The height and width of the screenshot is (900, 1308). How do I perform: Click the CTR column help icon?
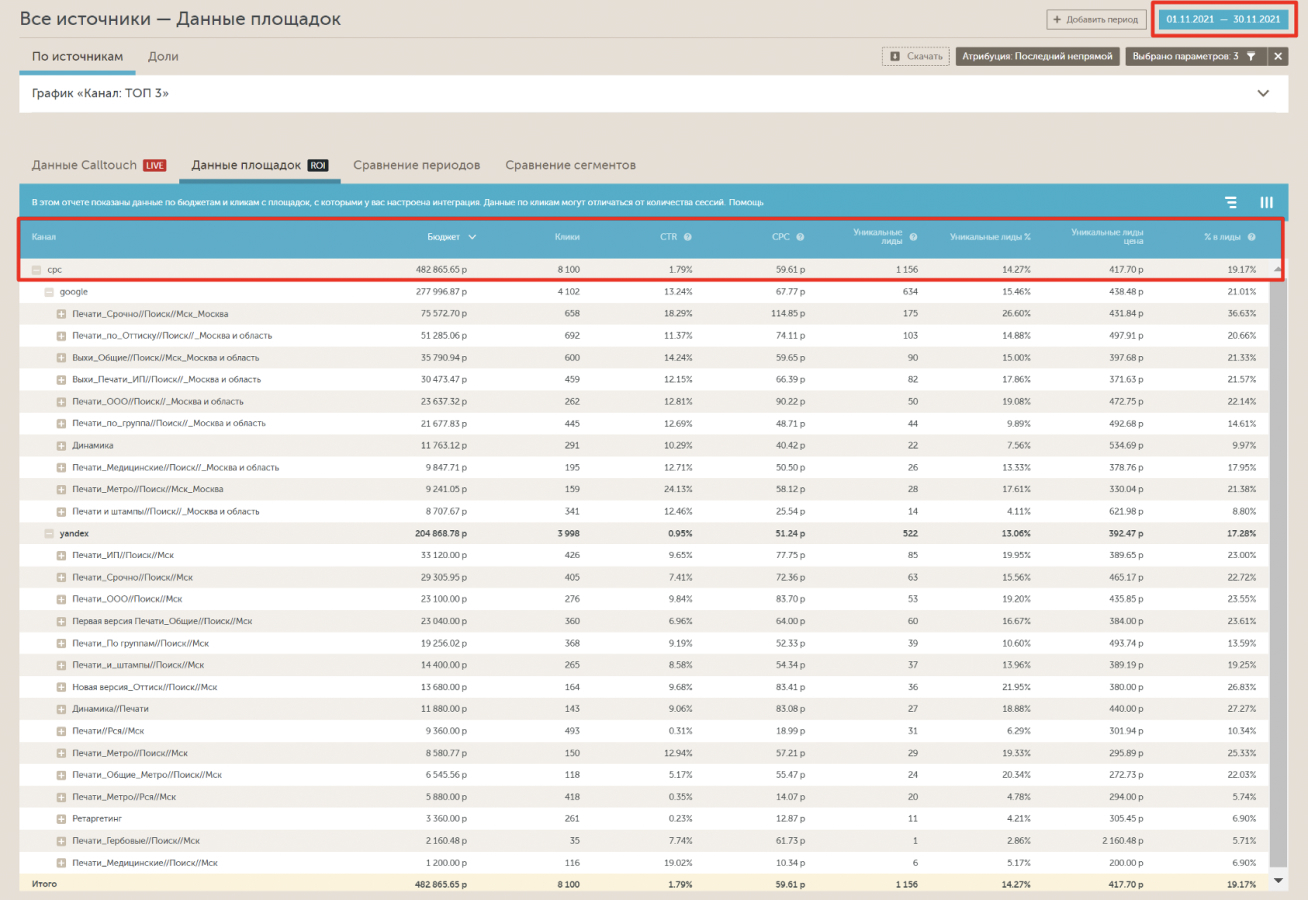pos(688,237)
